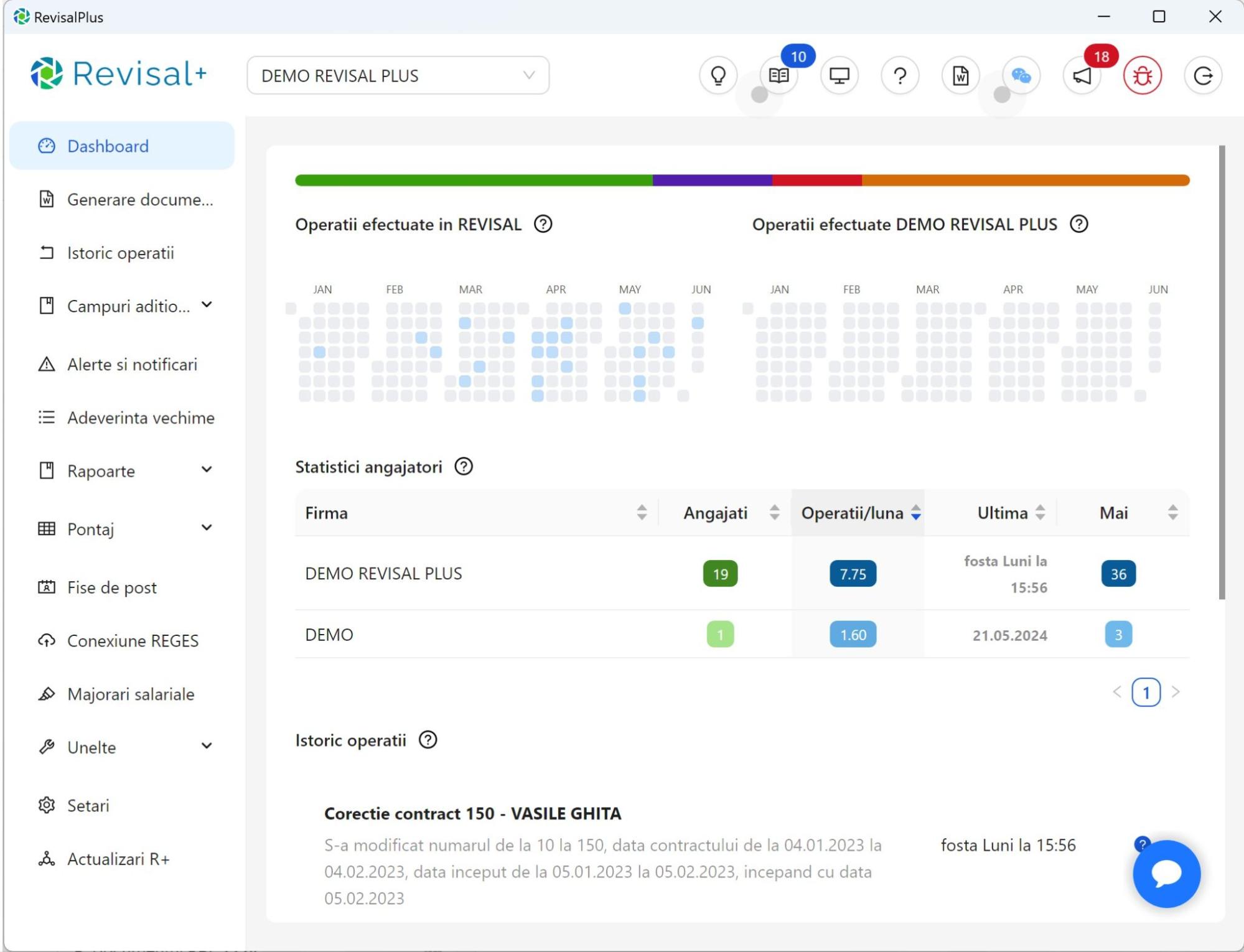This screenshot has height=952, width=1244.
Task: Click the logout arrow icon
Action: pos(1203,76)
